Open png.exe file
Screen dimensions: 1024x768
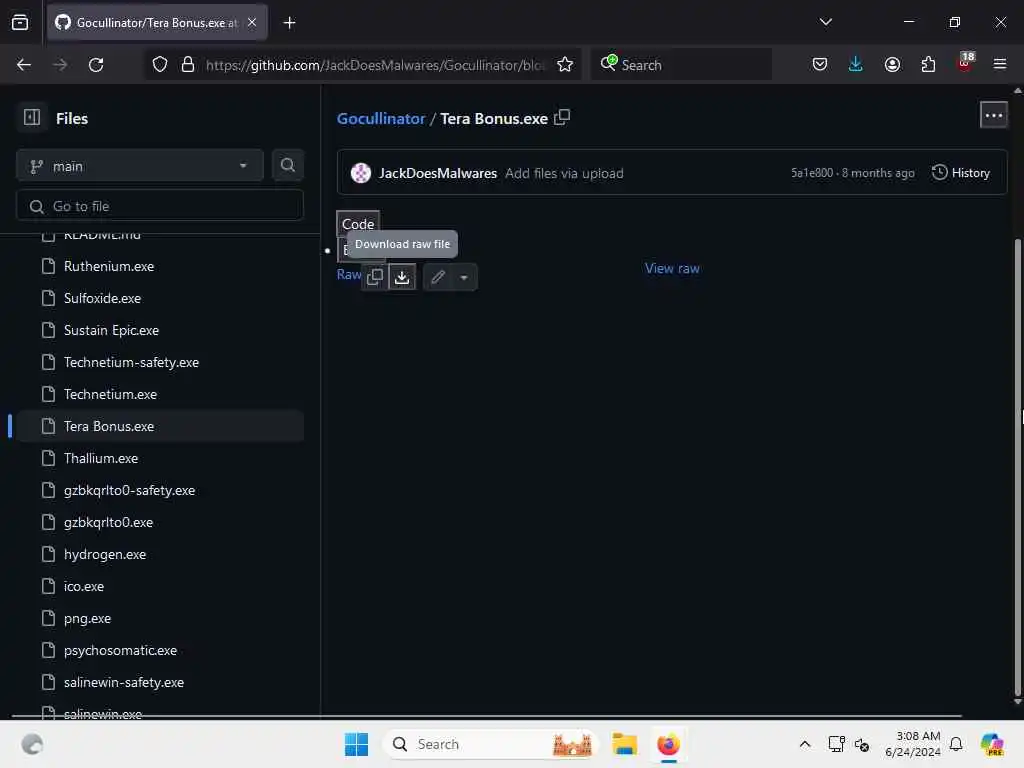tap(160, 618)
